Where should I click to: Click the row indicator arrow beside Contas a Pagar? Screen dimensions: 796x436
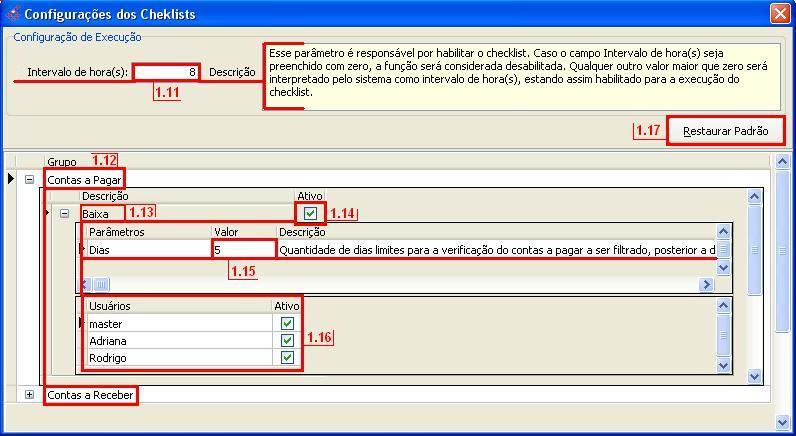[11, 179]
